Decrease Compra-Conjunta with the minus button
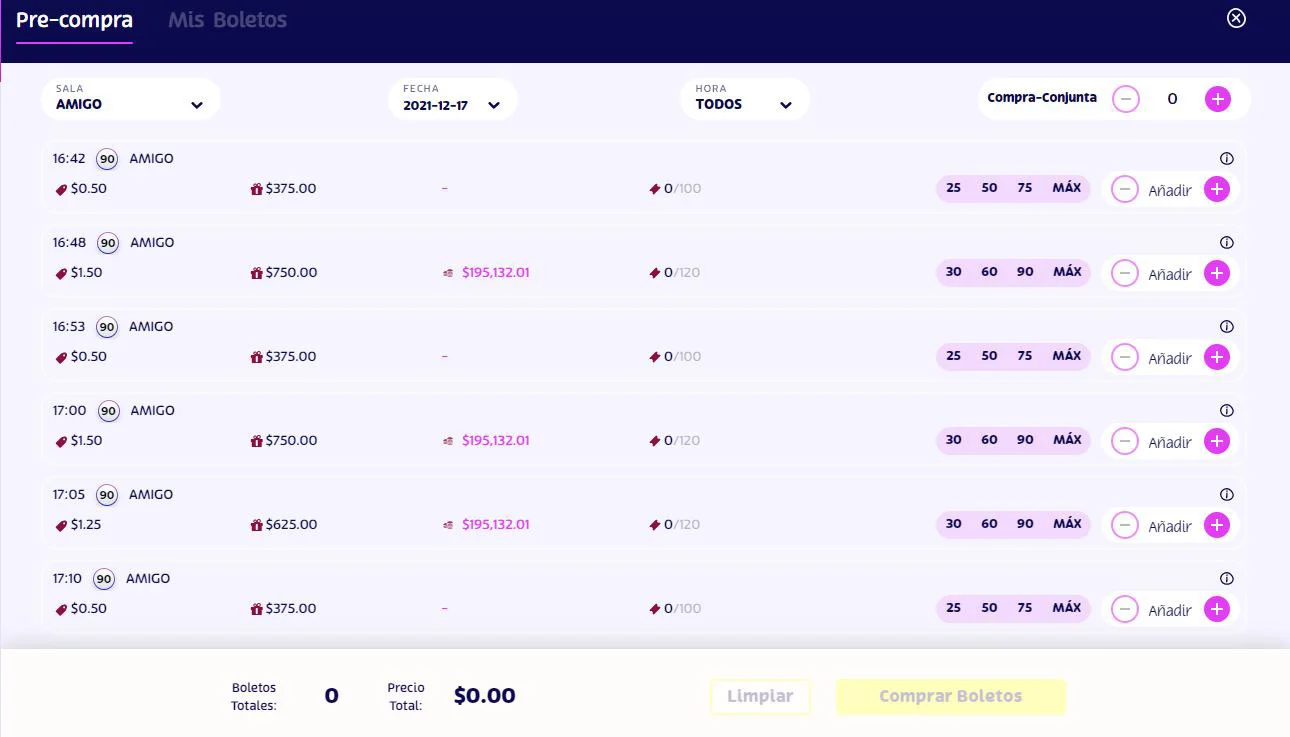Image resolution: width=1290 pixels, height=737 pixels. point(1126,98)
